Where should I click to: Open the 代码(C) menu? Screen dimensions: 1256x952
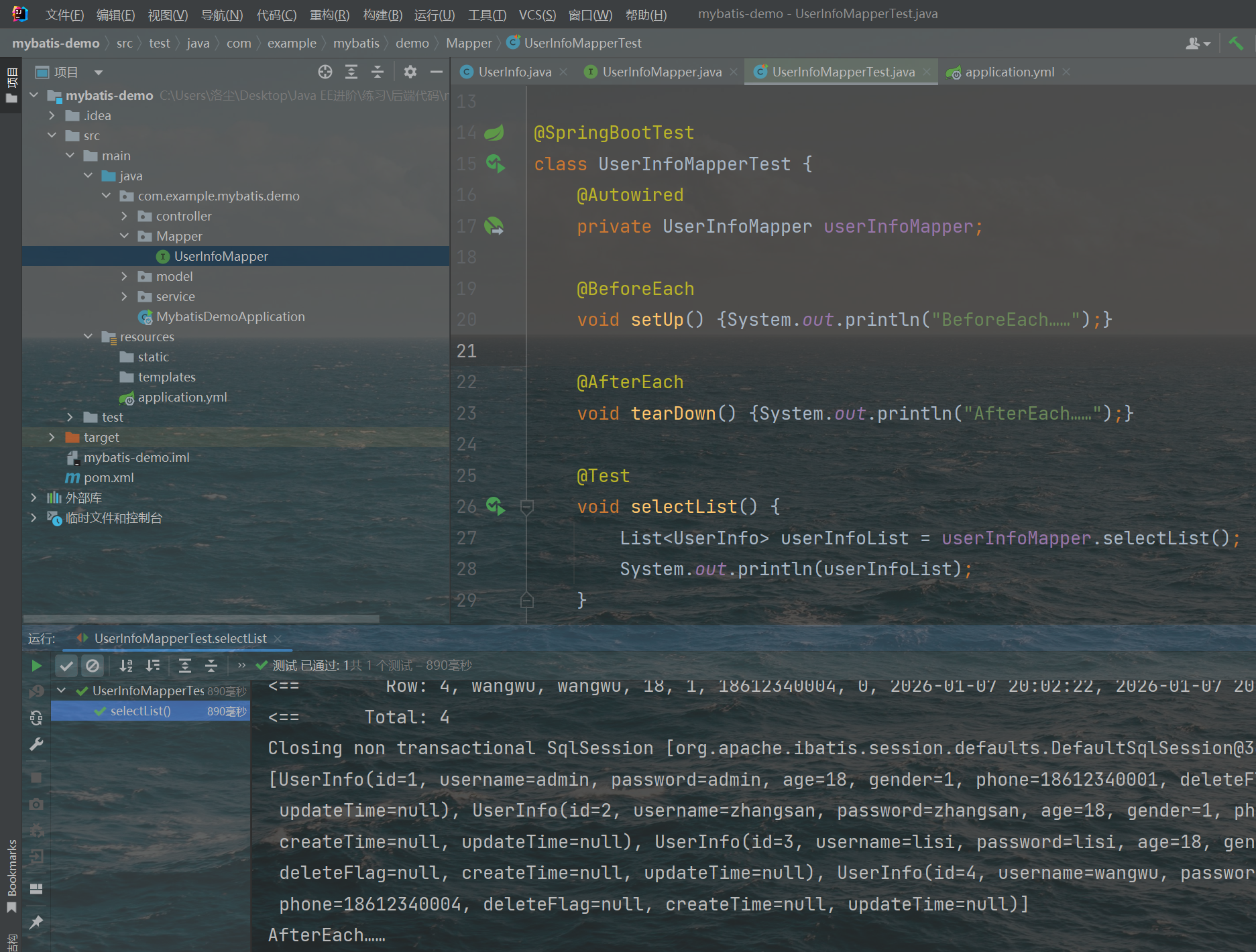coord(276,15)
